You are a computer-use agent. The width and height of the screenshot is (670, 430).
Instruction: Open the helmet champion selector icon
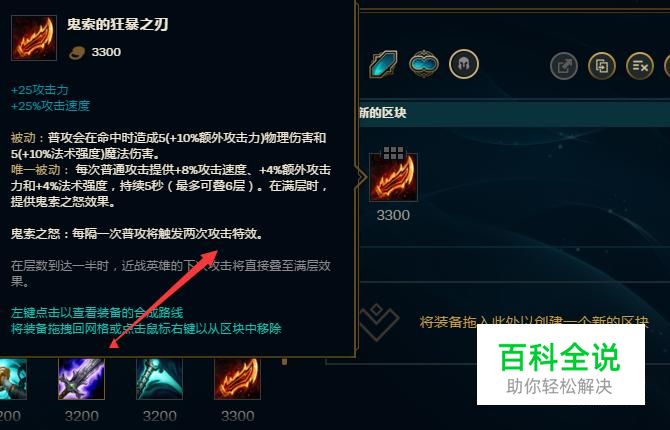coord(464,64)
